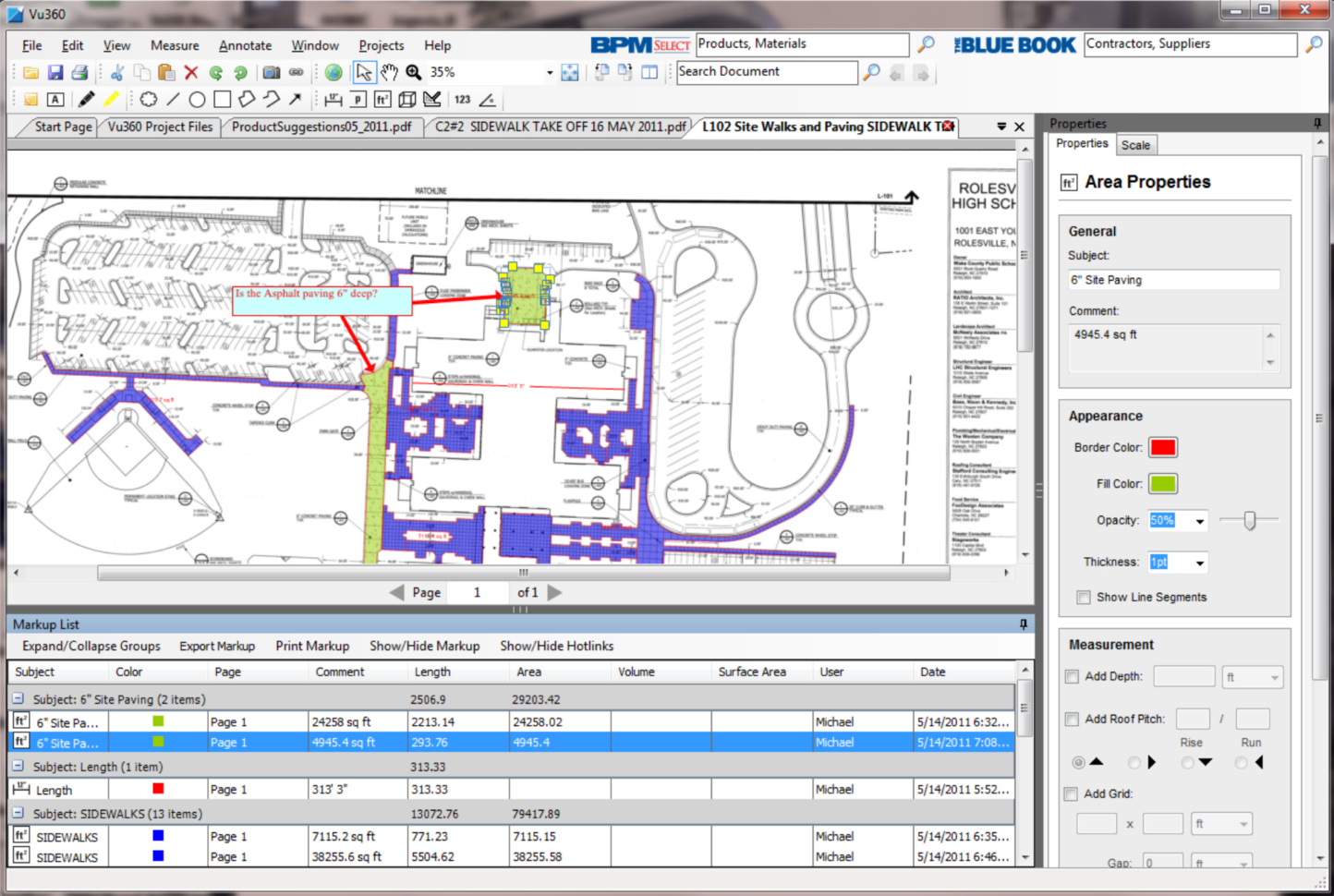Open the Thickness dropdown in Appearance

click(1199, 562)
